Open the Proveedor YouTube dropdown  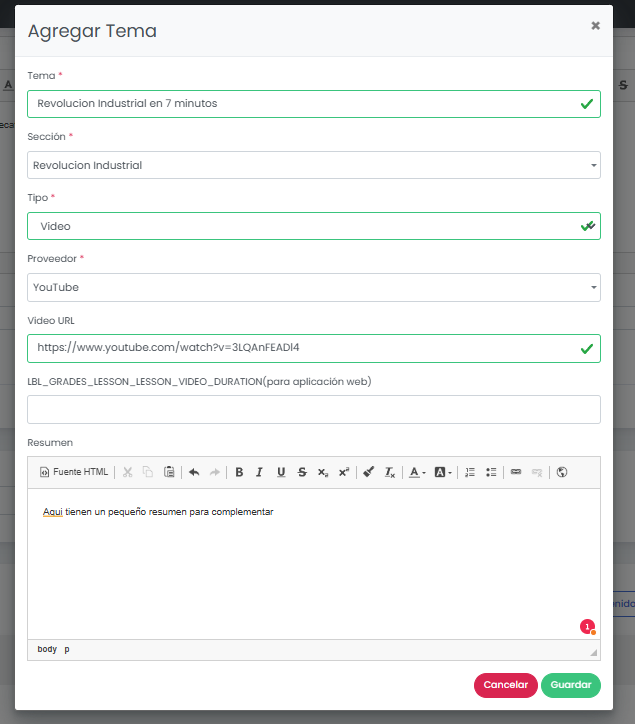pyautogui.click(x=314, y=287)
